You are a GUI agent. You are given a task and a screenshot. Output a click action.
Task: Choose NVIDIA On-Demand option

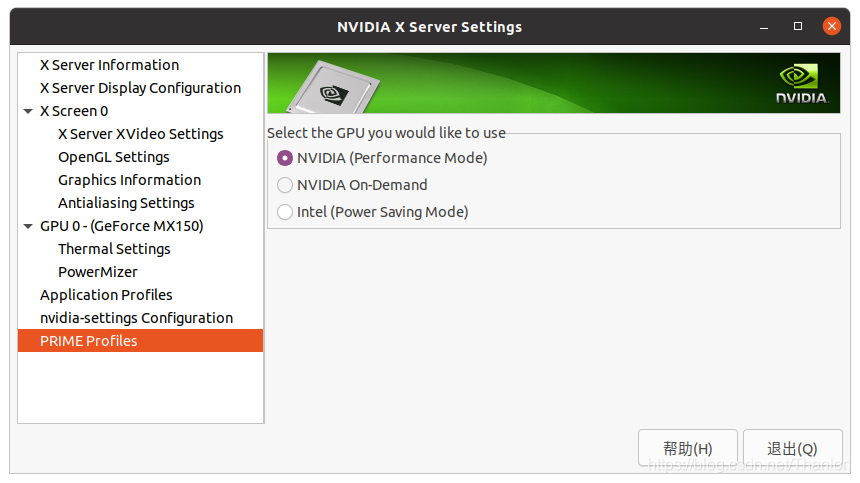click(285, 185)
